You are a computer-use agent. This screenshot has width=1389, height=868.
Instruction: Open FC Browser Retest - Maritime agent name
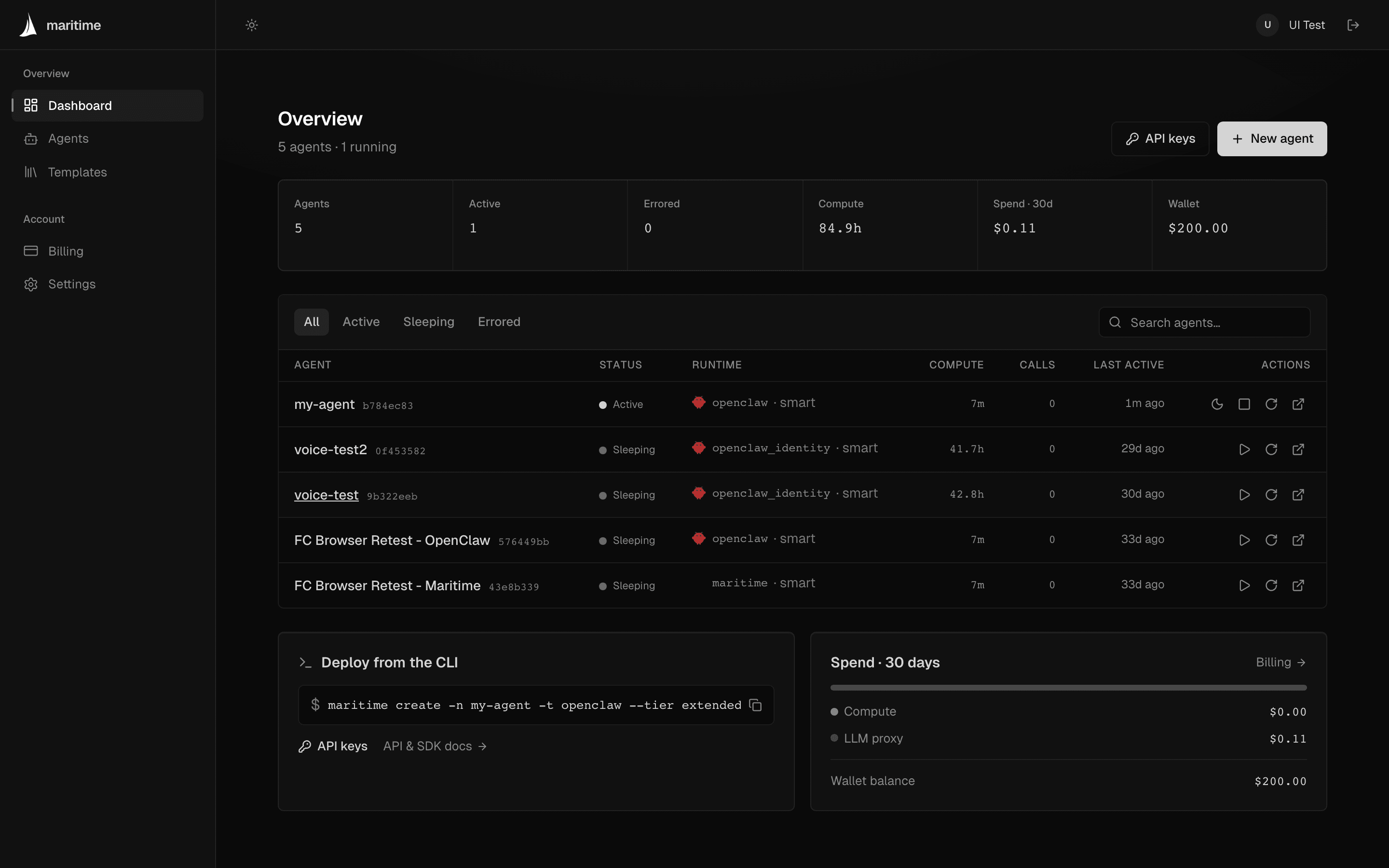click(387, 585)
